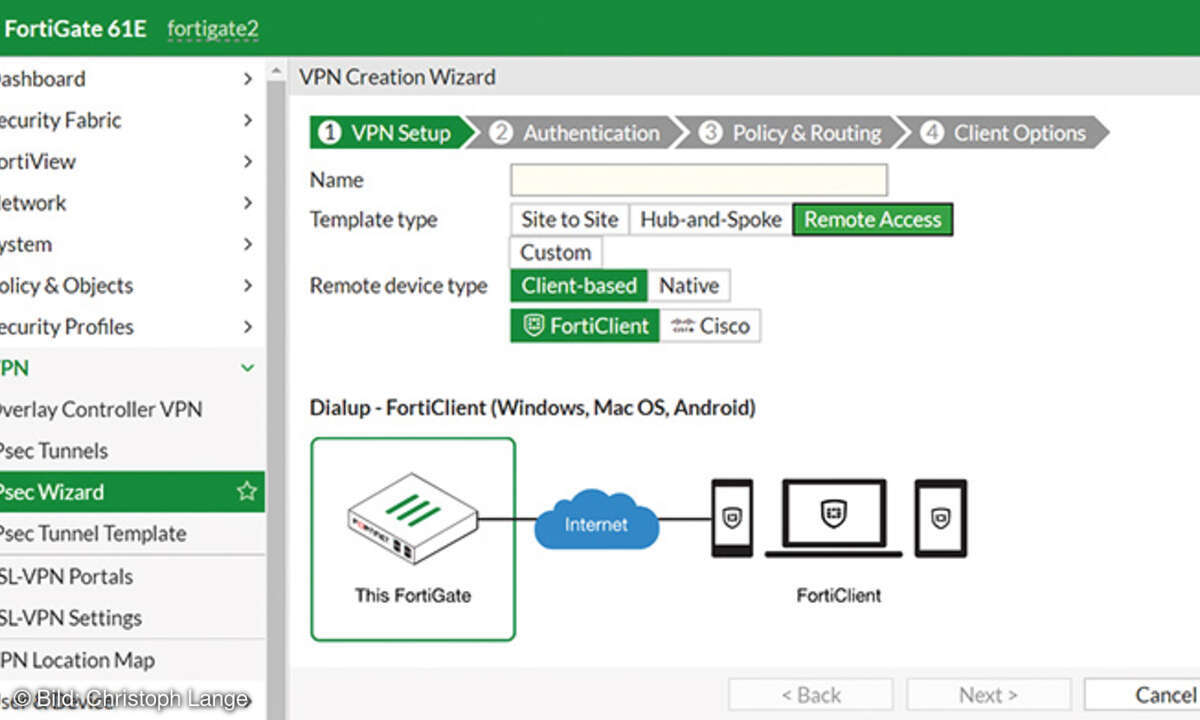Select Cisco as the client

click(710, 326)
